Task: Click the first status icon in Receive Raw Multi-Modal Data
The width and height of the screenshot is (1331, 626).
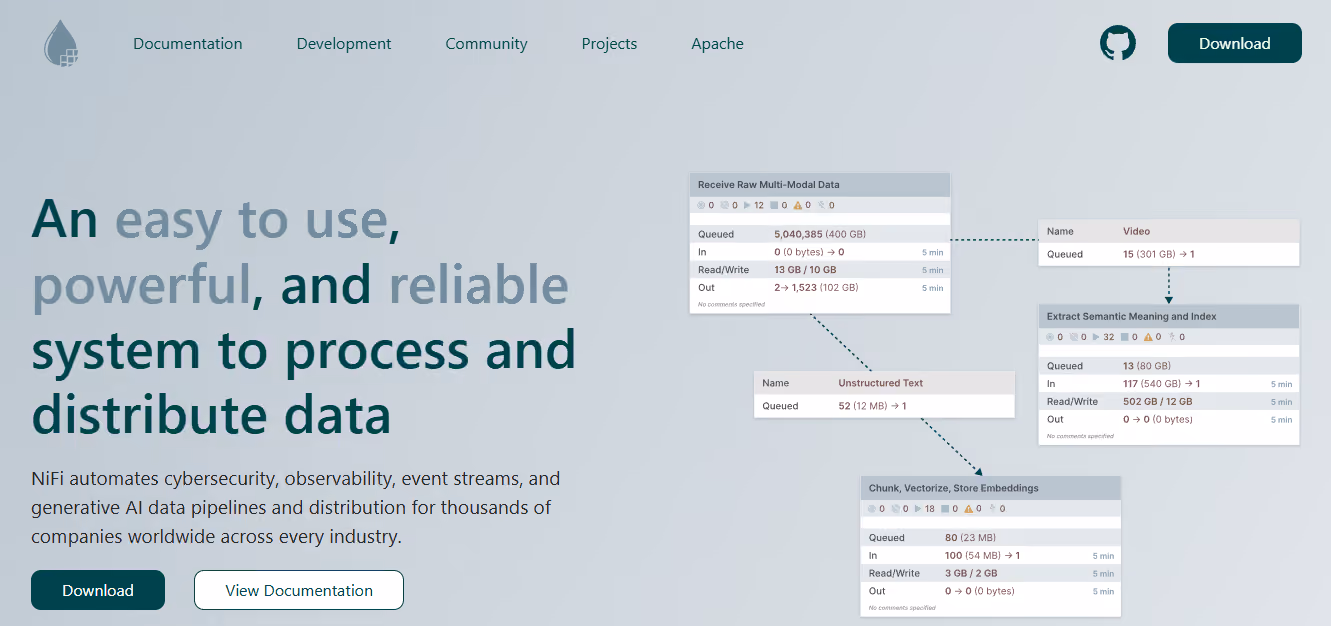Action: click(701, 205)
